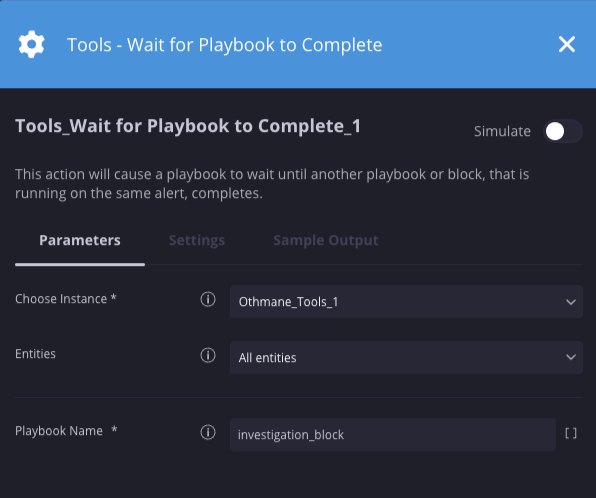This screenshot has height=498, width=596.
Task: Click the gear icon in the header
Action: pyautogui.click(x=32, y=44)
